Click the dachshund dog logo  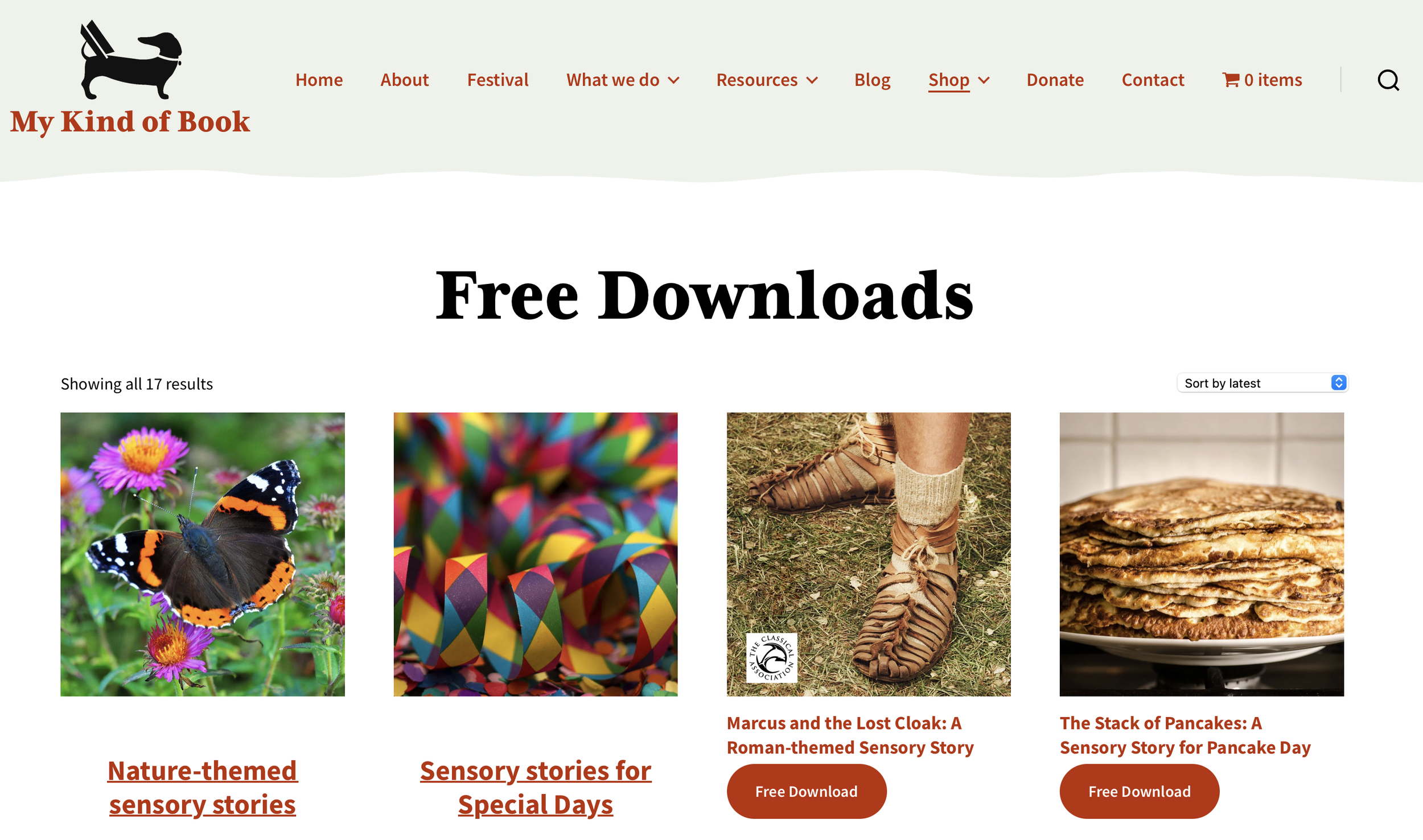130,60
